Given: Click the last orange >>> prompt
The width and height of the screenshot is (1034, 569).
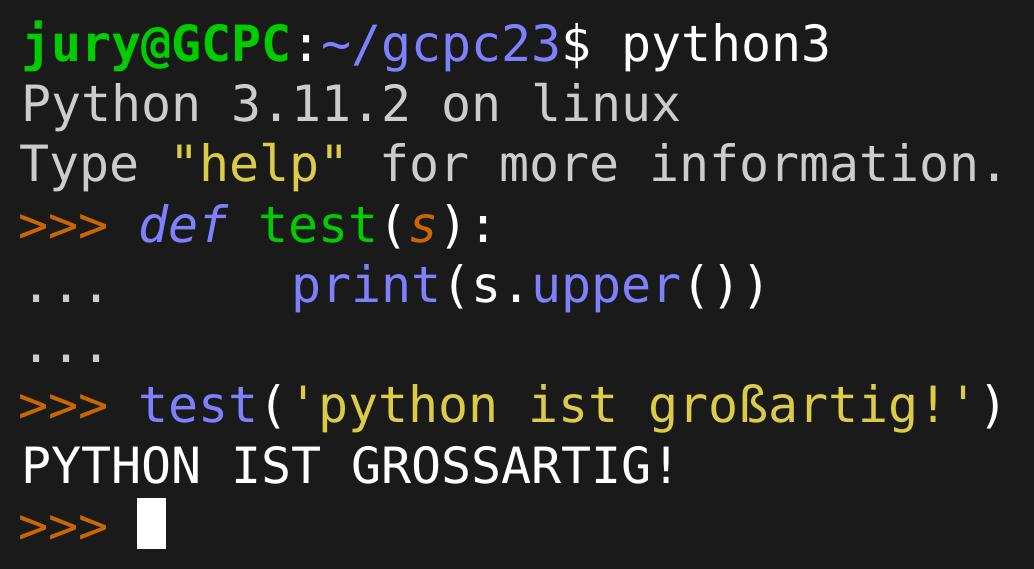Looking at the screenshot, I should pos(62,526).
